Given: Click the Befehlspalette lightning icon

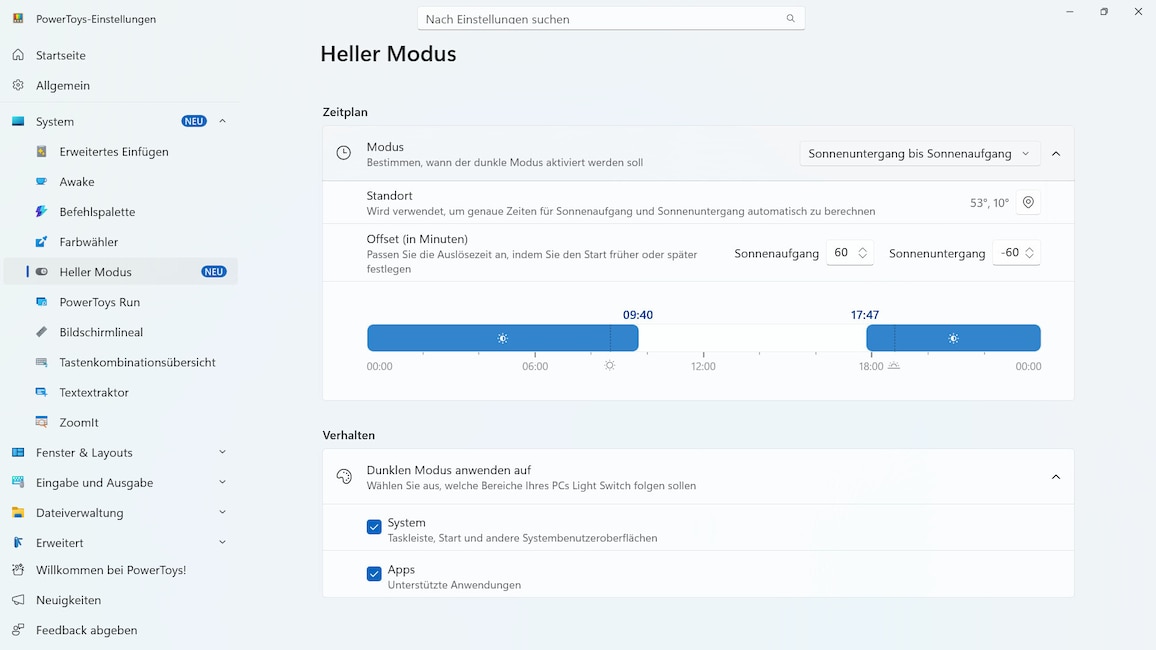Looking at the screenshot, I should click(x=42, y=212).
